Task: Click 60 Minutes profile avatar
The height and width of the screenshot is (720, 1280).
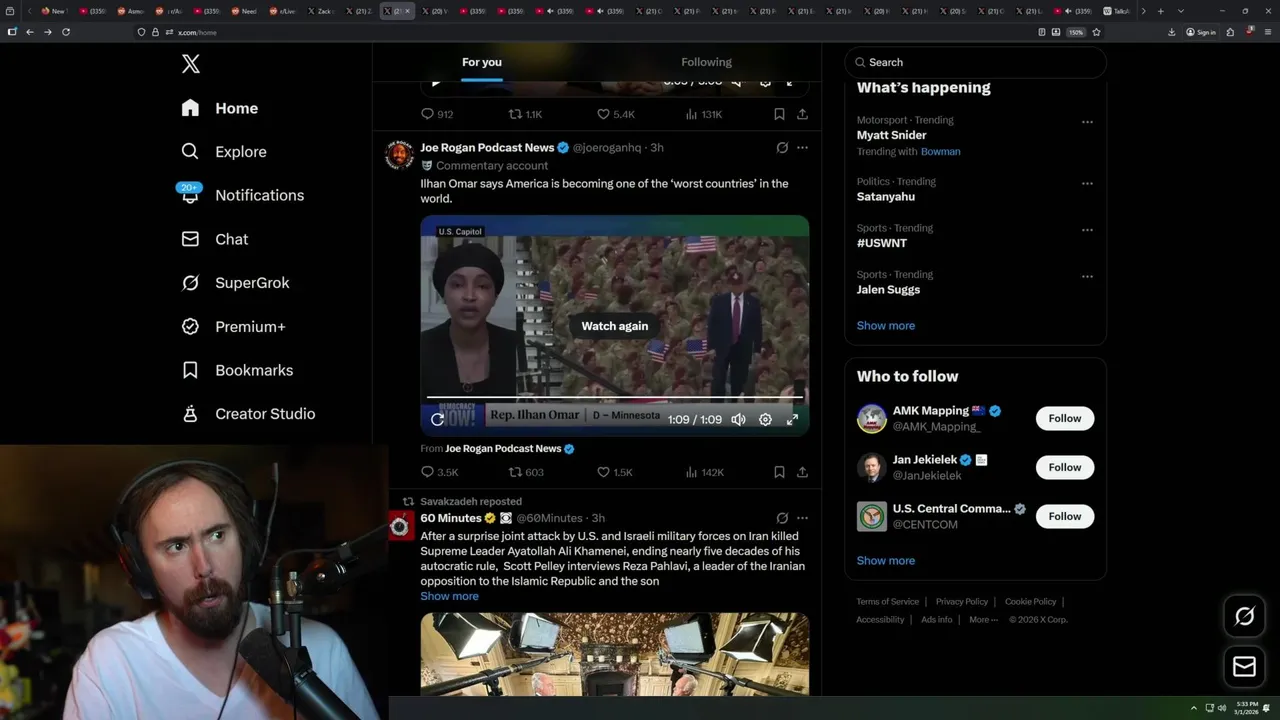Action: (x=400, y=526)
